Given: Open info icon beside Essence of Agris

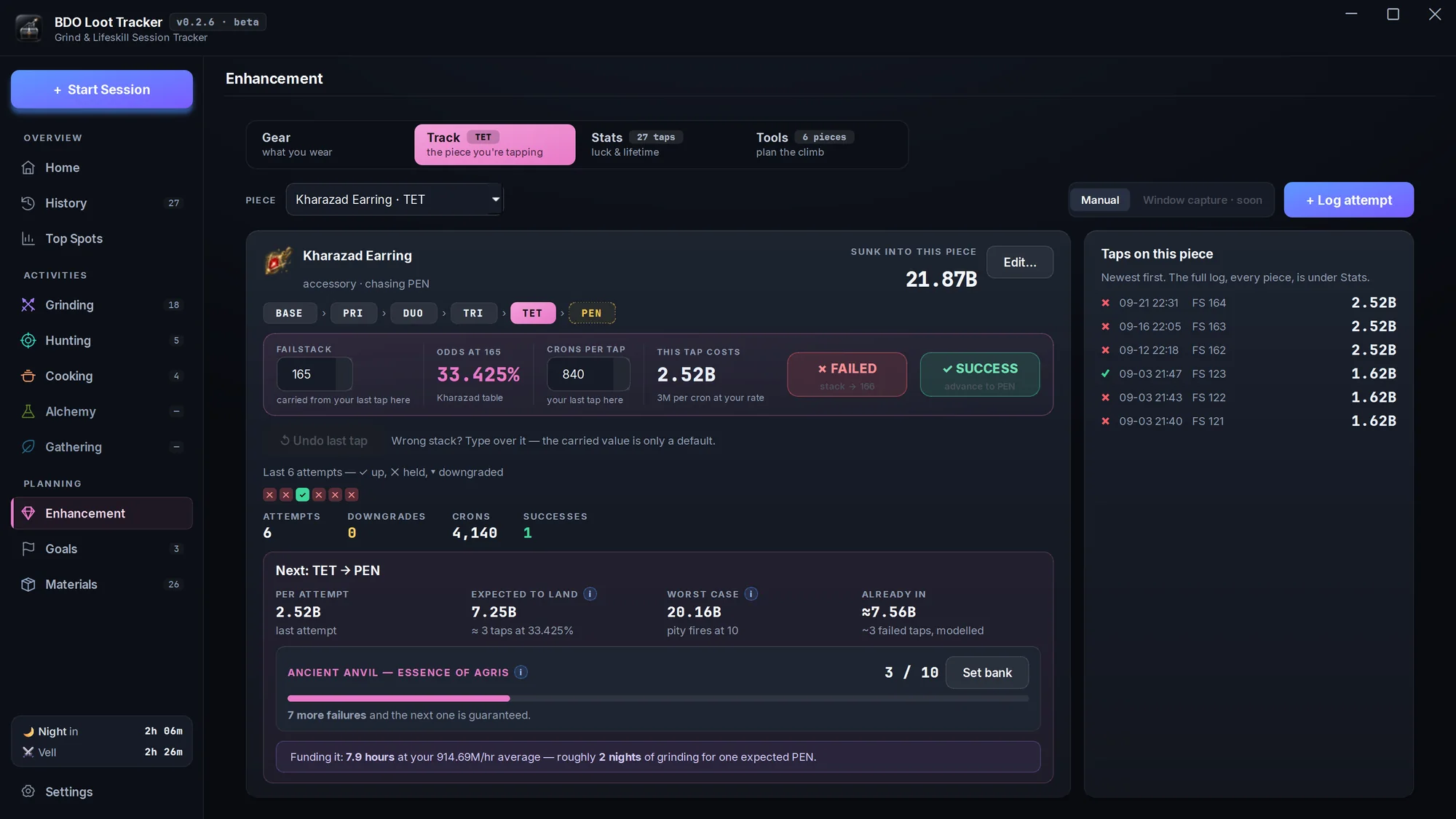Looking at the screenshot, I should pyautogui.click(x=521, y=672).
